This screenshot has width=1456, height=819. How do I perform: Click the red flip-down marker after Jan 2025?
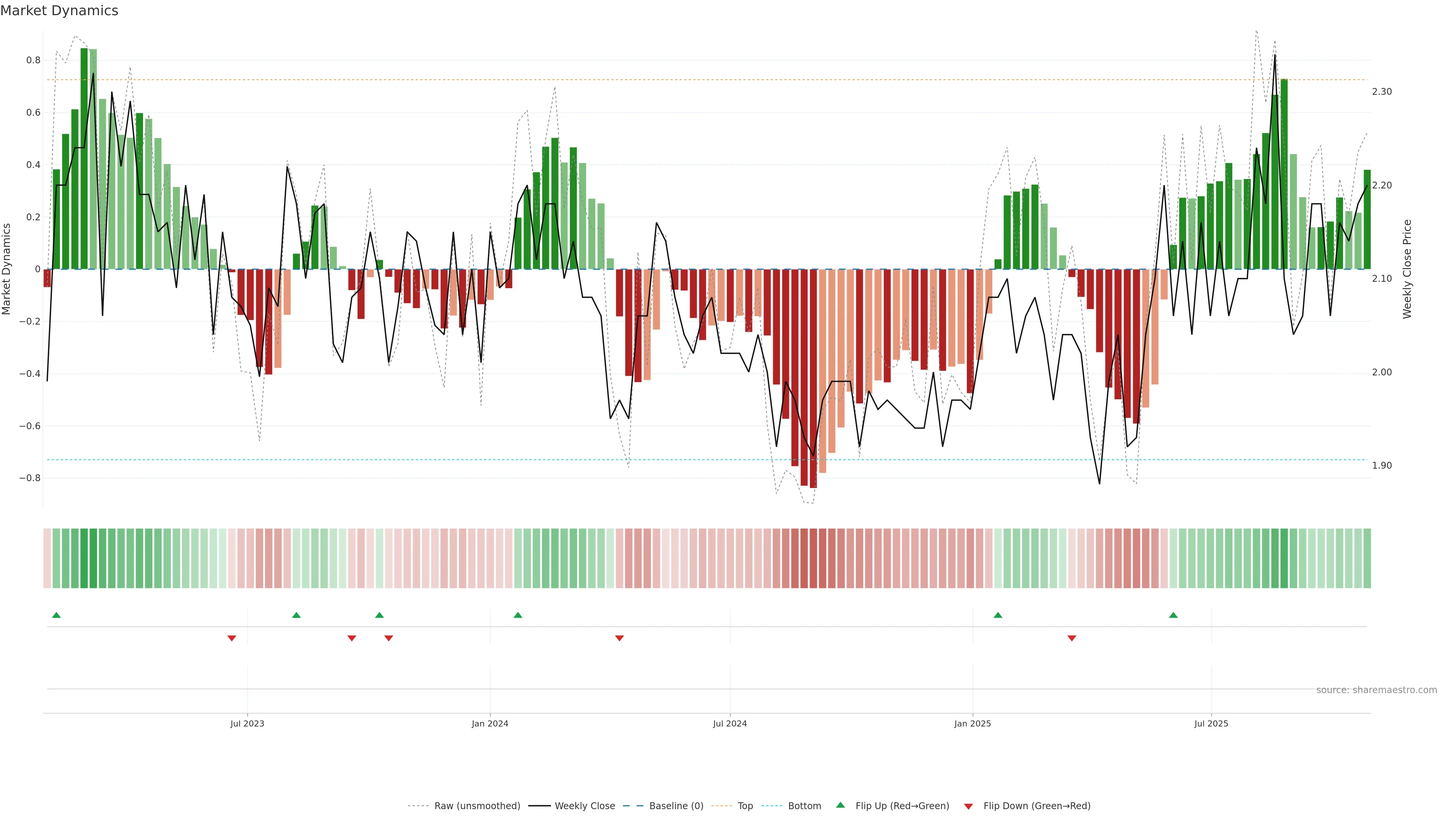click(1072, 638)
